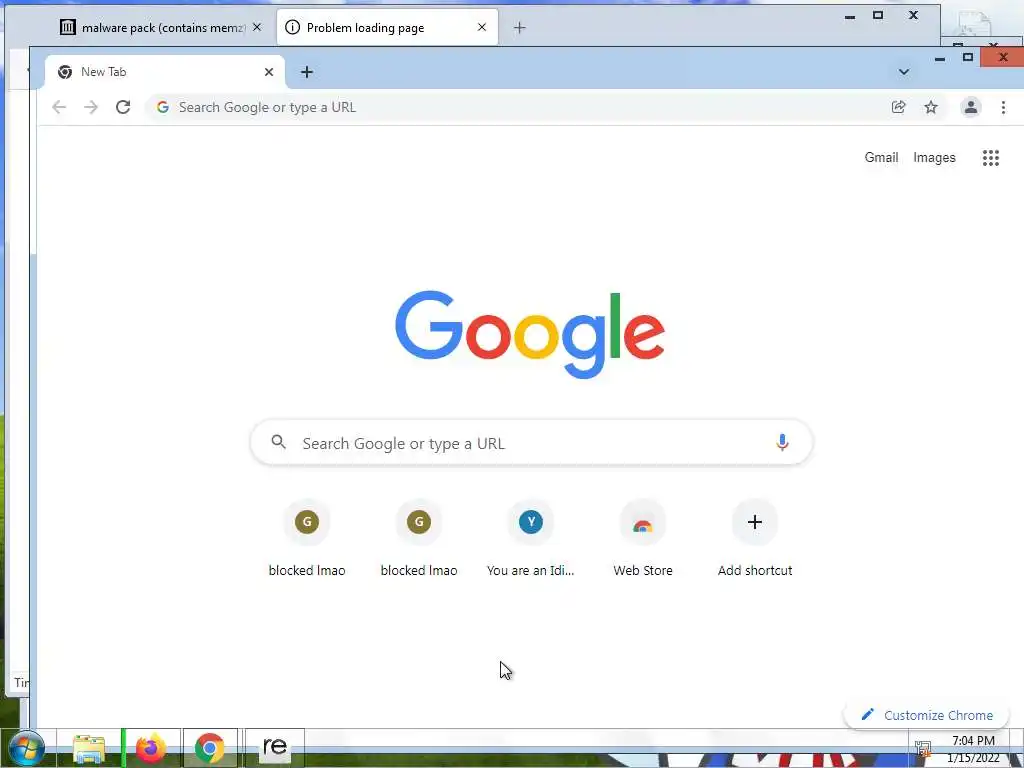Open the Web Store shortcut

point(643,541)
